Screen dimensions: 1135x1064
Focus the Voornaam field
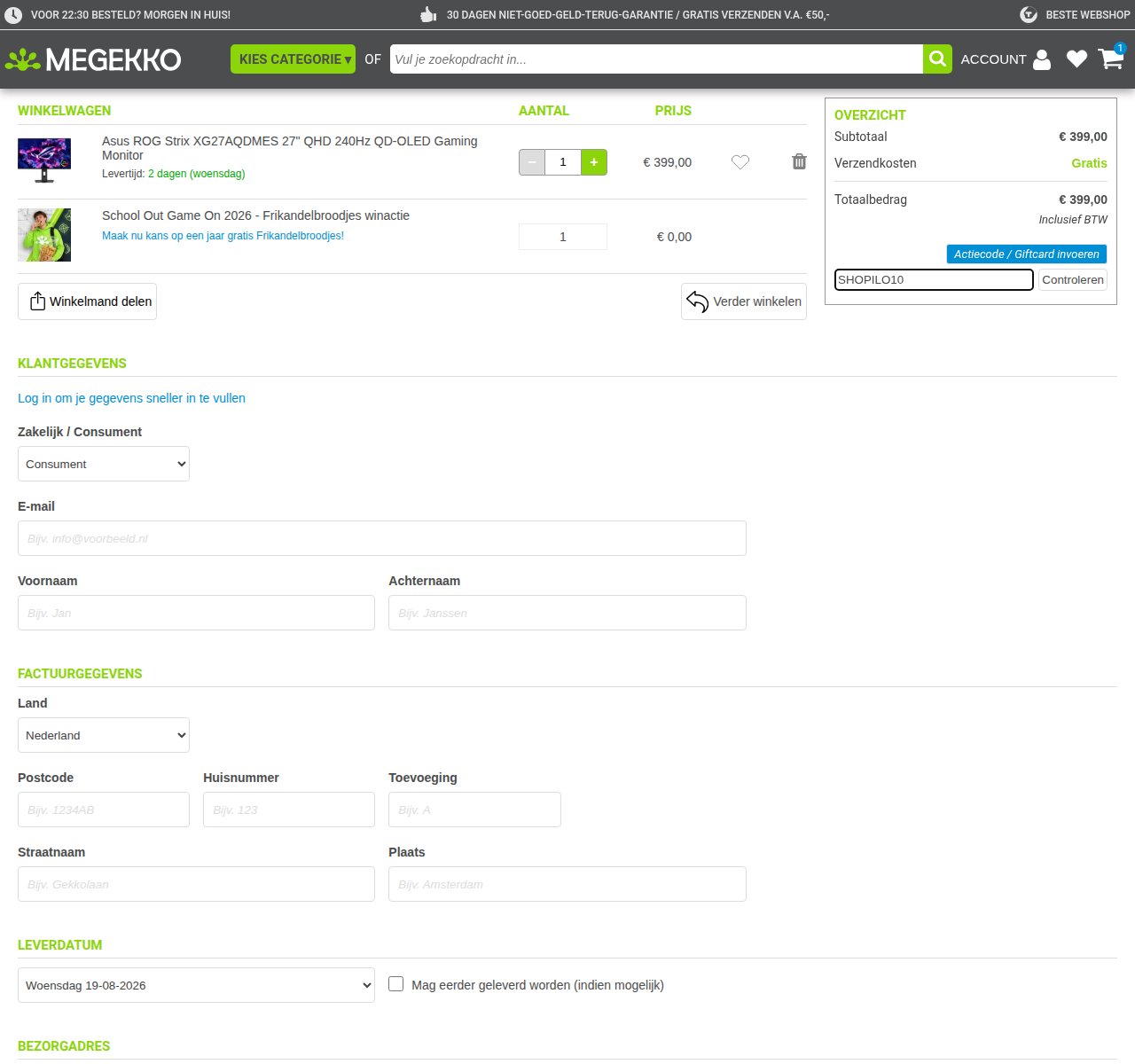tap(196, 613)
